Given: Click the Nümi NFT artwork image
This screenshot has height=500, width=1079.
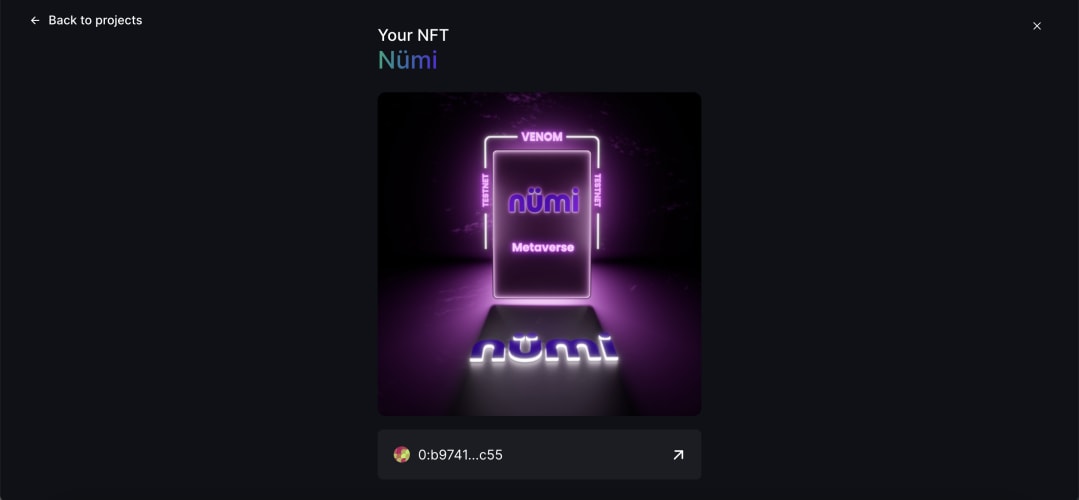Looking at the screenshot, I should (540, 254).
